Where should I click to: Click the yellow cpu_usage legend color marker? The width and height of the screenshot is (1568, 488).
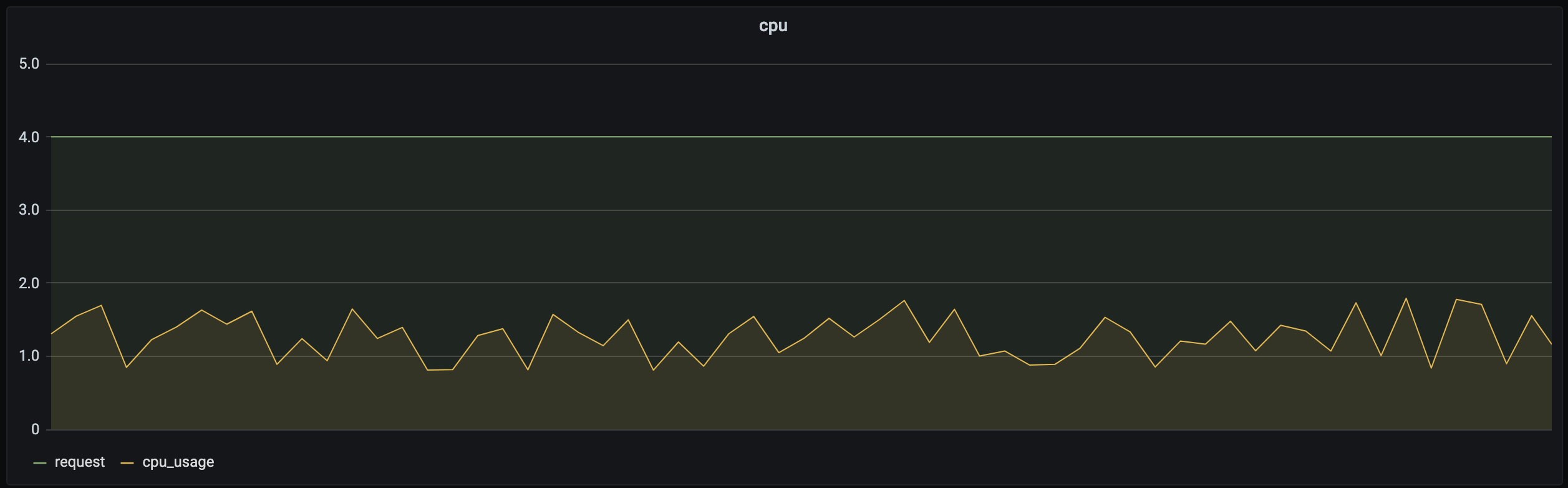pyautogui.click(x=127, y=462)
